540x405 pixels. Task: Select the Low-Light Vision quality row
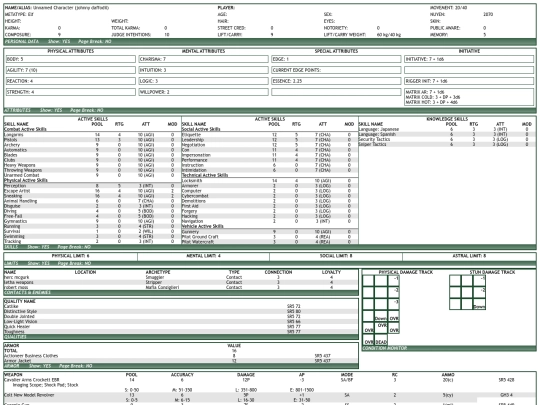point(181,321)
